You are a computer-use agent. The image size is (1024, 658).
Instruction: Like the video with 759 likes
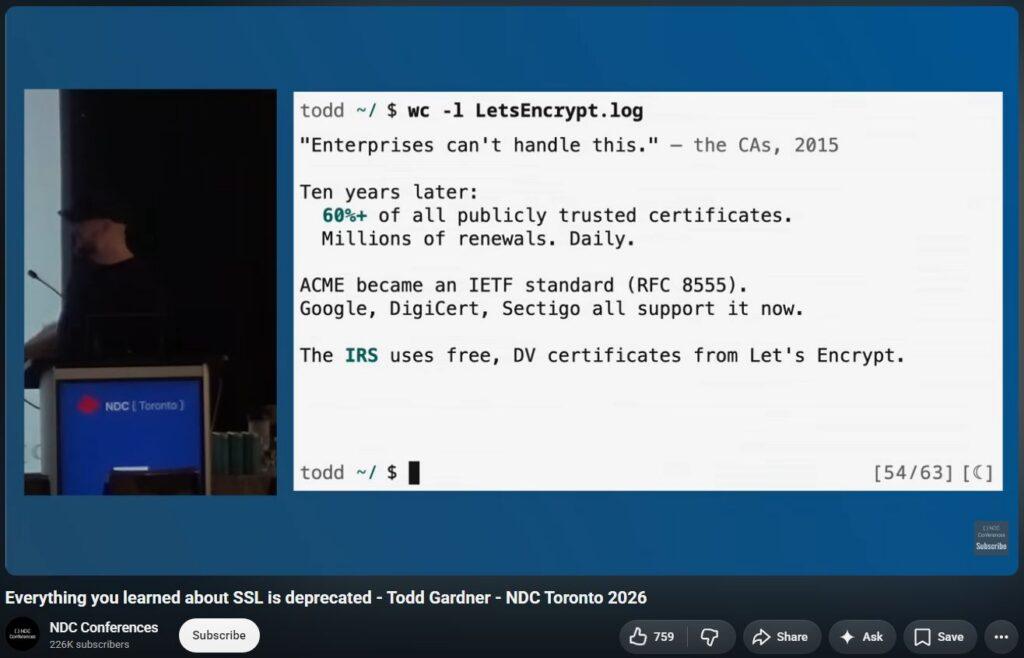[x=651, y=636]
